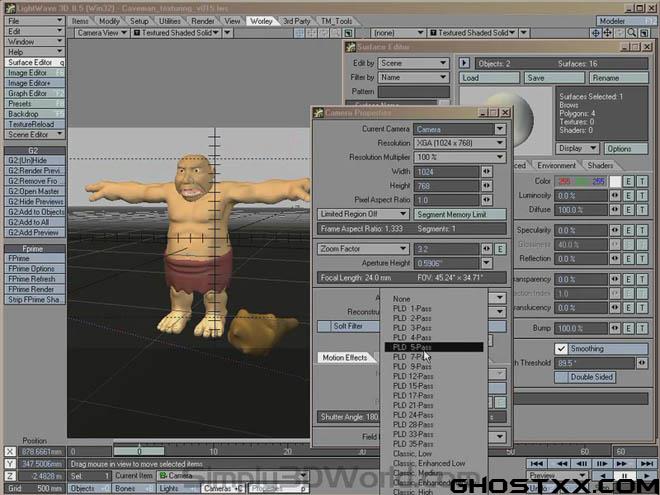Viewport: 660px width, 495px height.
Task: Click the viewport maximize icon at top right
Action: tap(644, 33)
